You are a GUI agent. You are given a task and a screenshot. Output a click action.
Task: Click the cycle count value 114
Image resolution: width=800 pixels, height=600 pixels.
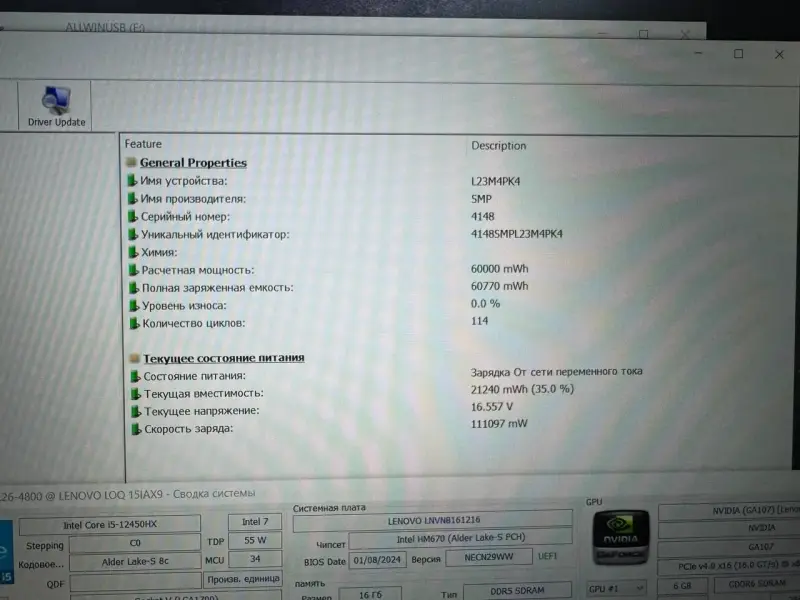[480, 321]
